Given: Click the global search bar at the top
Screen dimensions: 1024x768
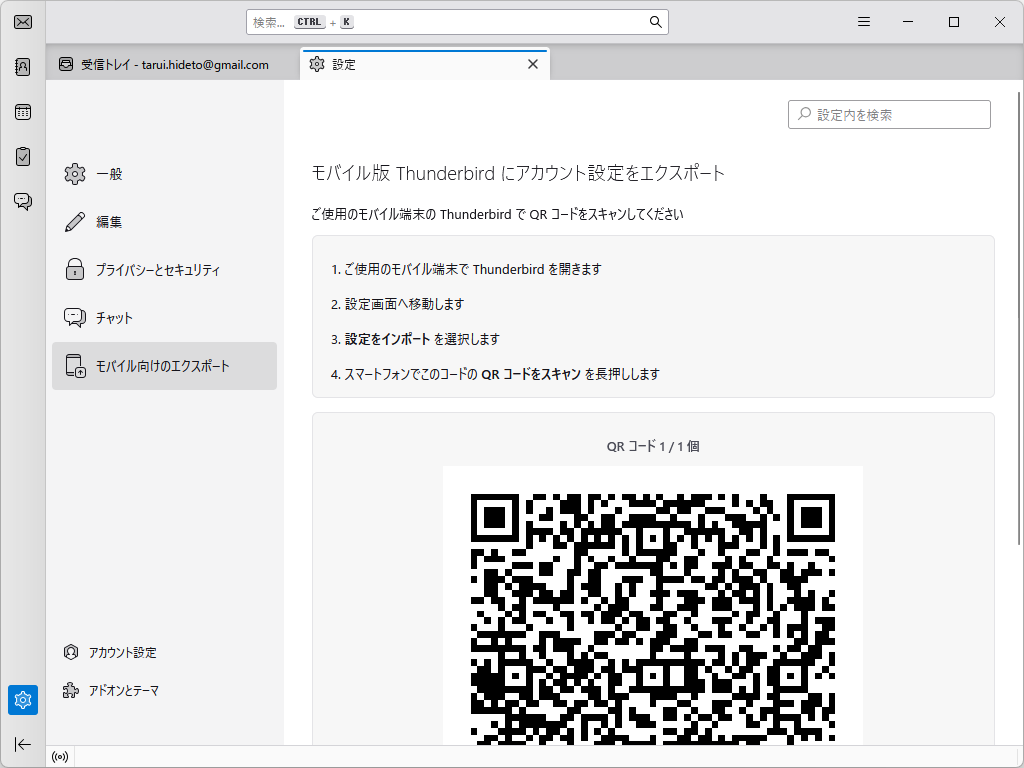Looking at the screenshot, I should pos(455,21).
